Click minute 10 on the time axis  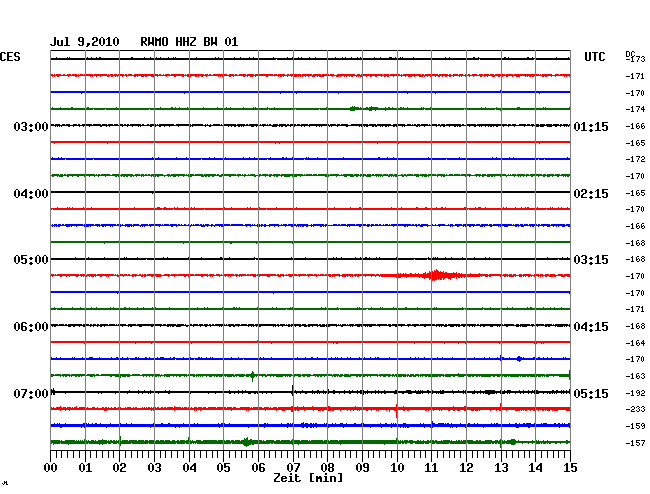pos(397,467)
